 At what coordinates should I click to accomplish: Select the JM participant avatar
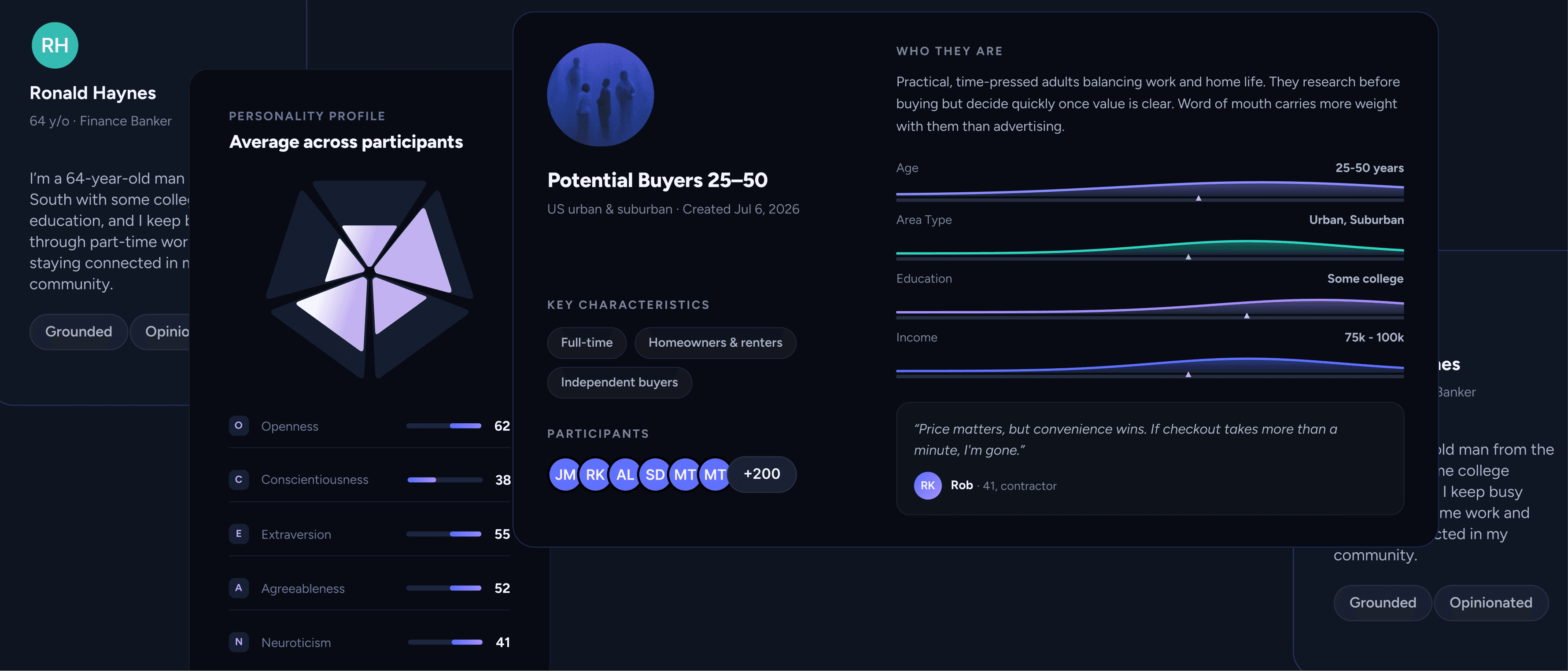click(565, 474)
